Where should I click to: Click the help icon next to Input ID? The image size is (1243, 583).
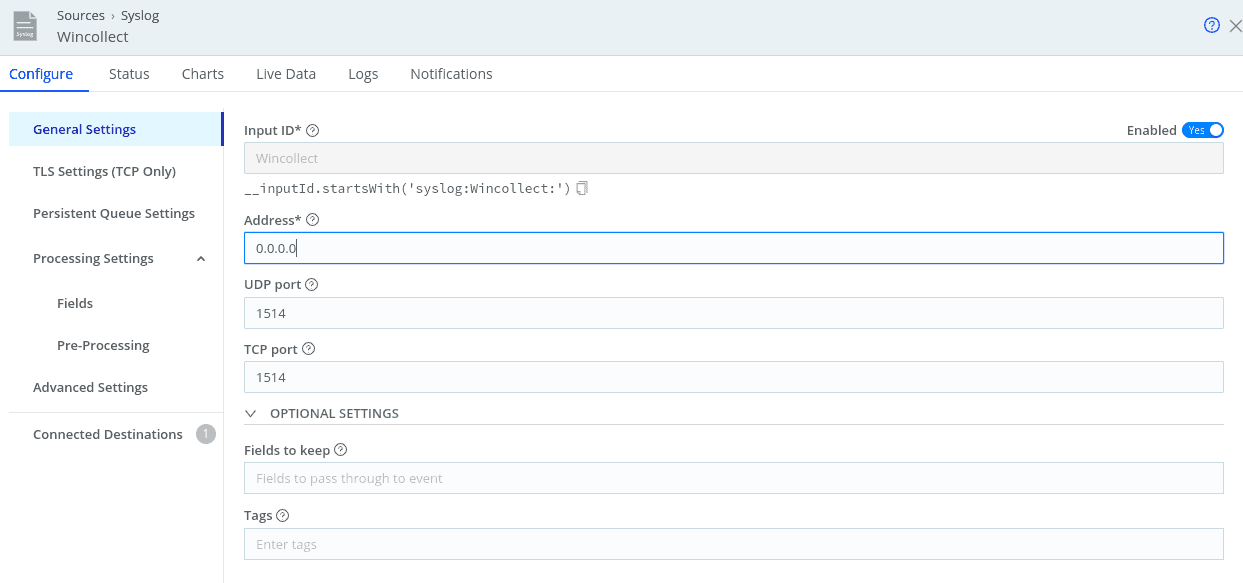point(312,130)
